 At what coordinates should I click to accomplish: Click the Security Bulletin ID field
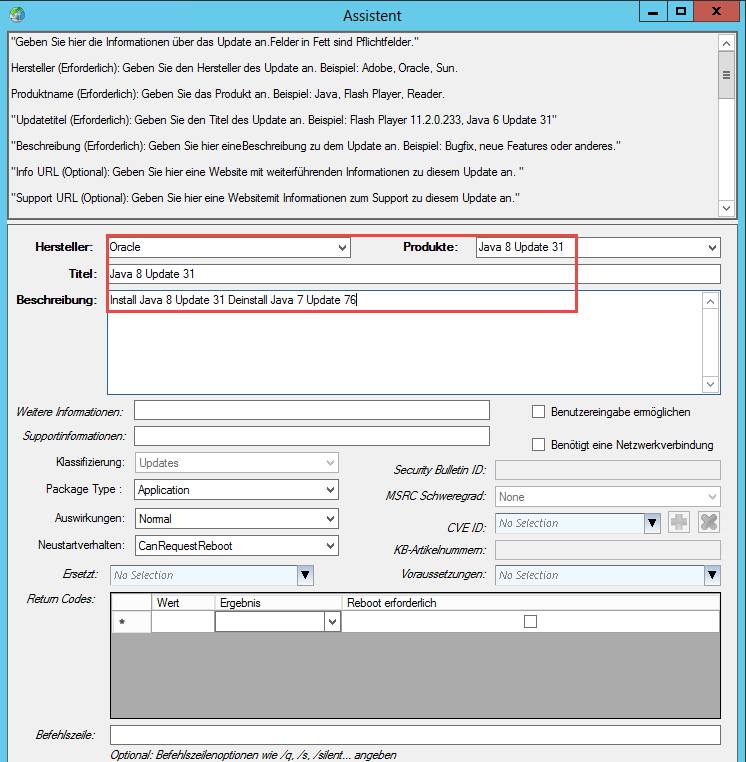coord(607,470)
